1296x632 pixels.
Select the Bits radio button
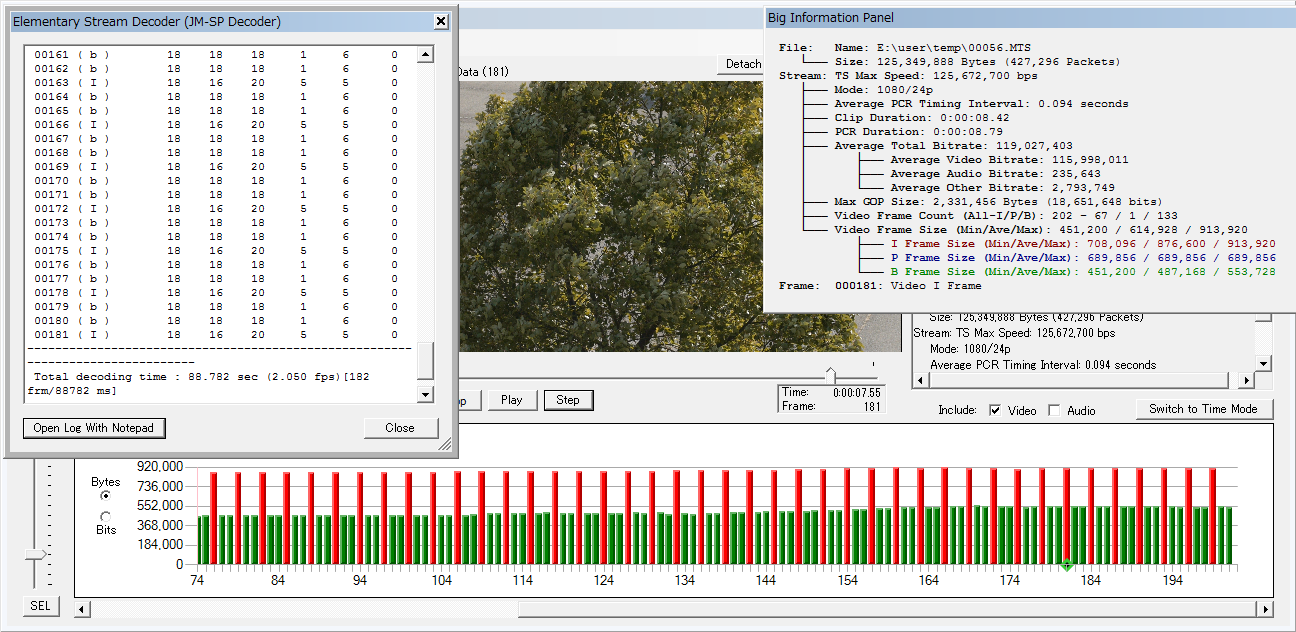click(105, 516)
